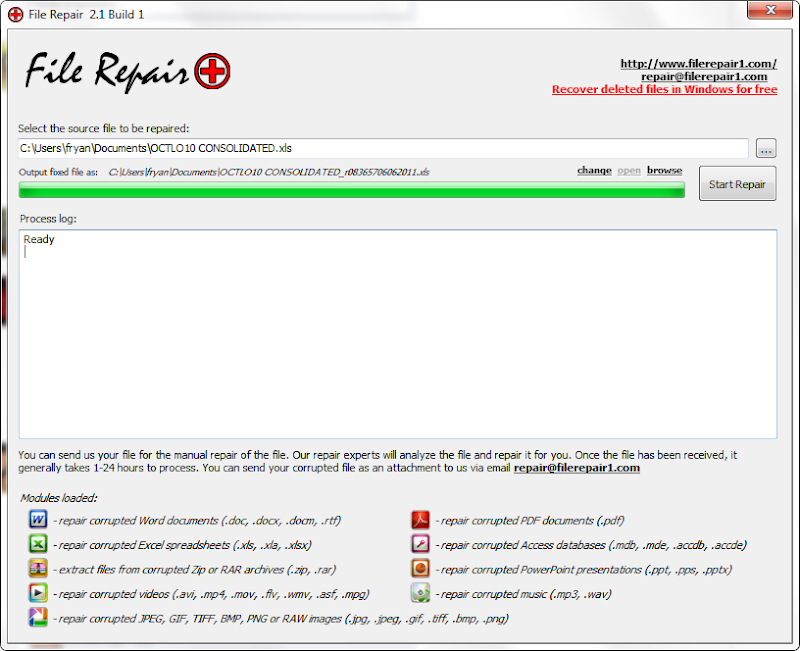Click the 'change' output file link
This screenshot has height=651, width=800.
coord(594,170)
